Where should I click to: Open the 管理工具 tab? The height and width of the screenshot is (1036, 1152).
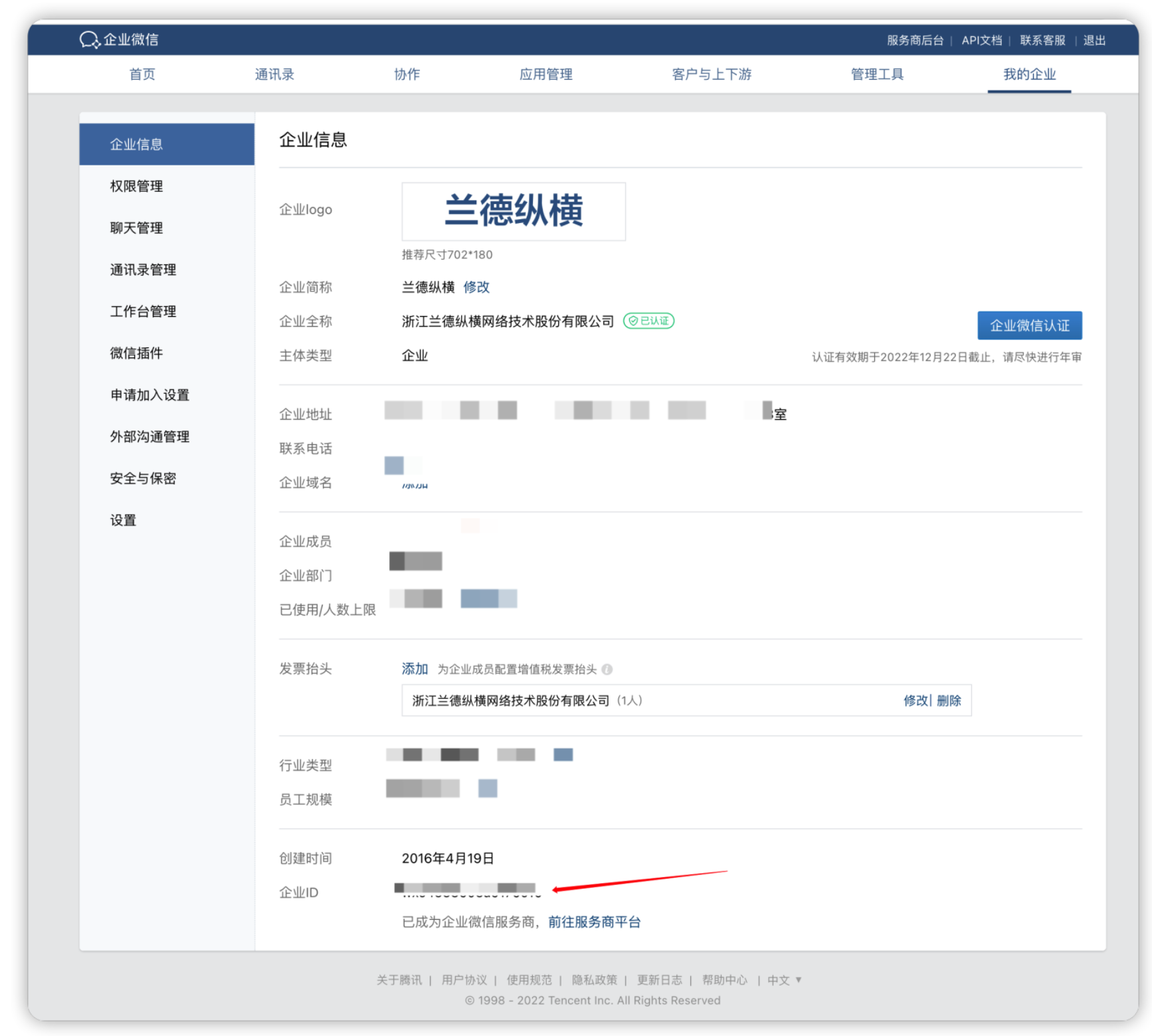coord(877,74)
